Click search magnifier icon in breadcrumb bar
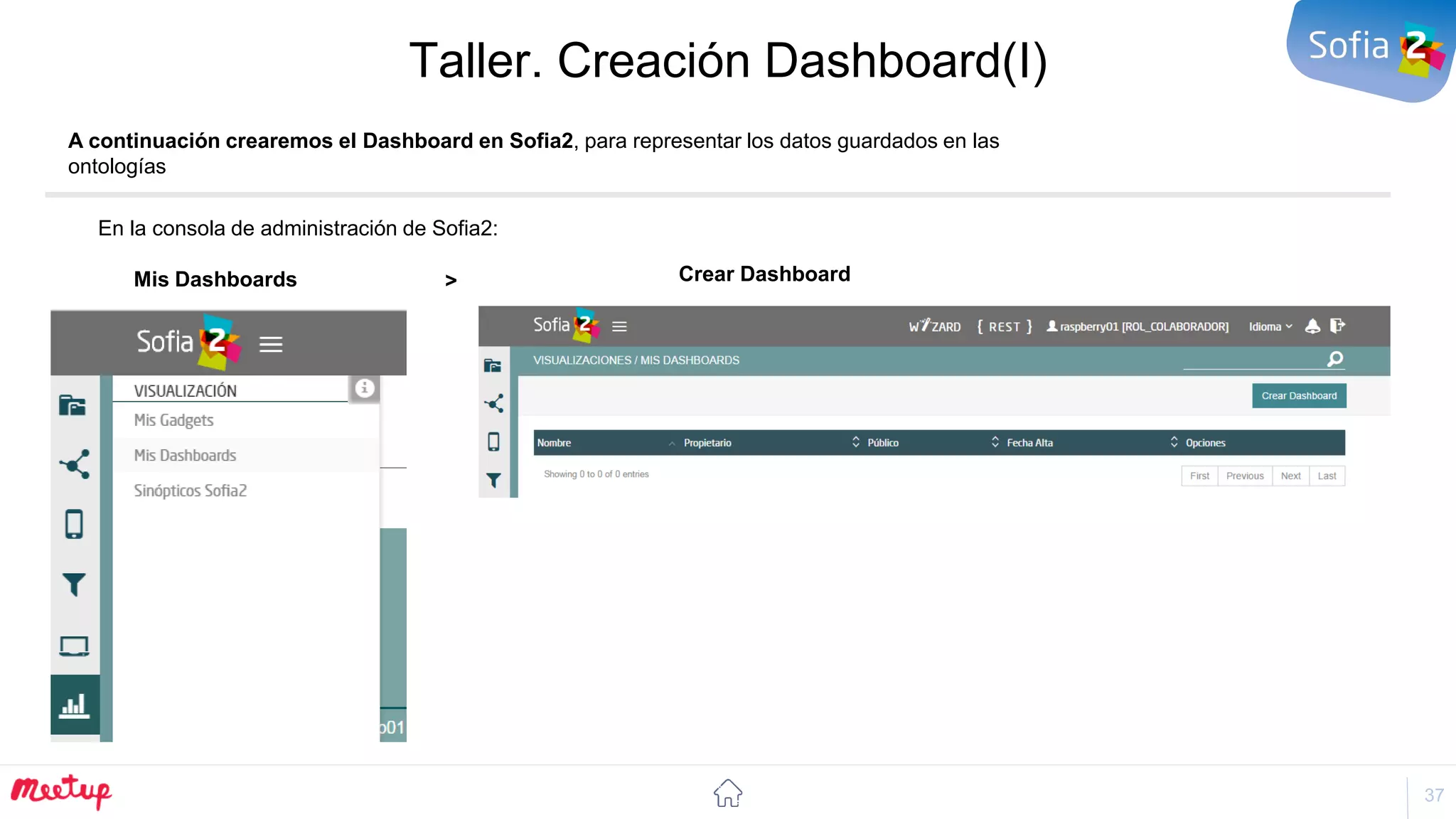 tap(1335, 359)
